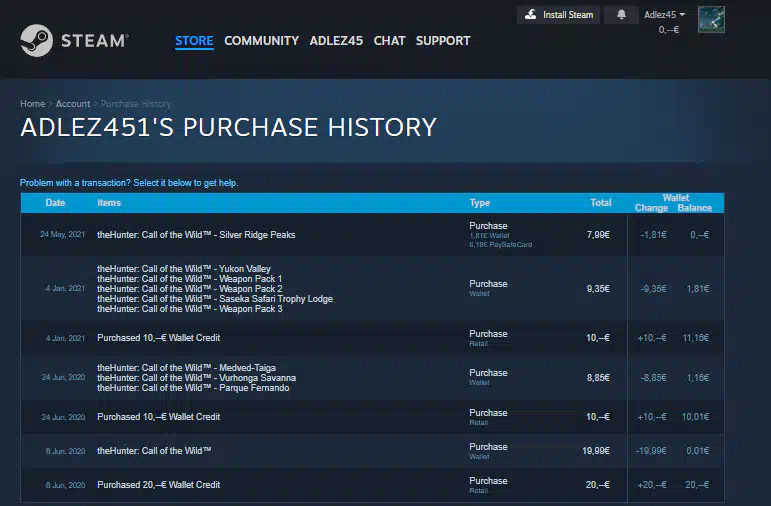Click the Type column header
This screenshot has width=771, height=506.
click(479, 203)
